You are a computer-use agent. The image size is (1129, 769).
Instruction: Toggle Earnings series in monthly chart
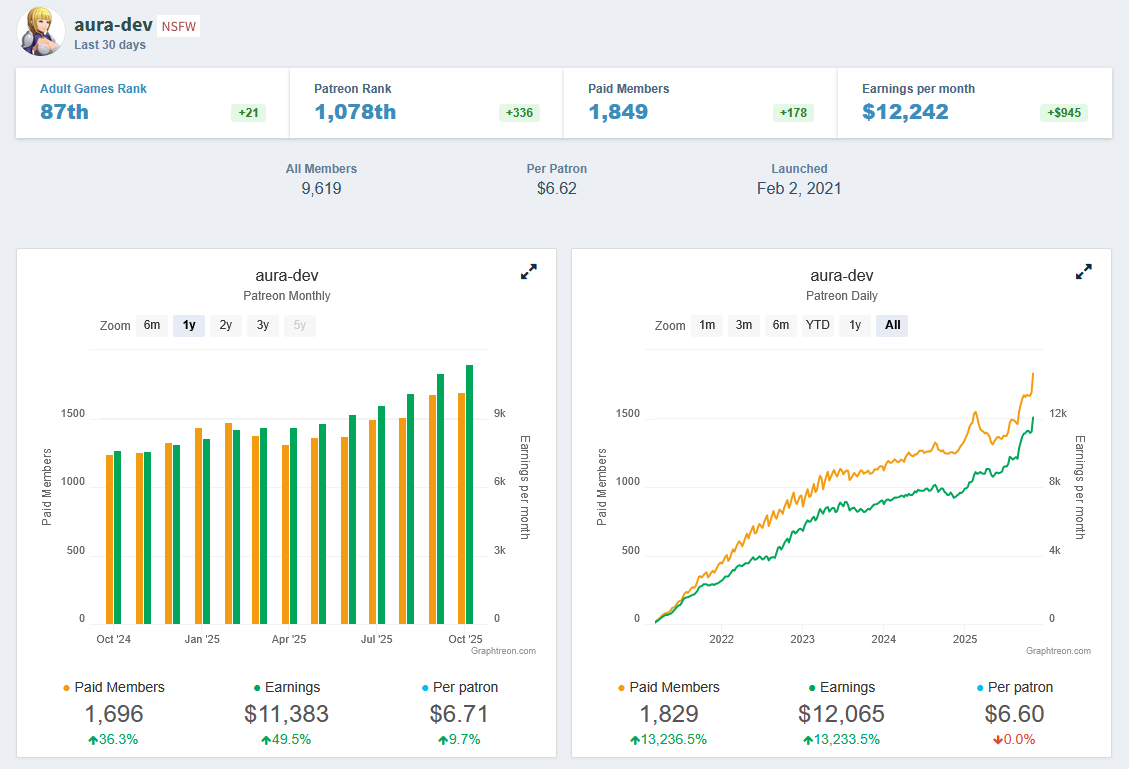[x=287, y=688]
